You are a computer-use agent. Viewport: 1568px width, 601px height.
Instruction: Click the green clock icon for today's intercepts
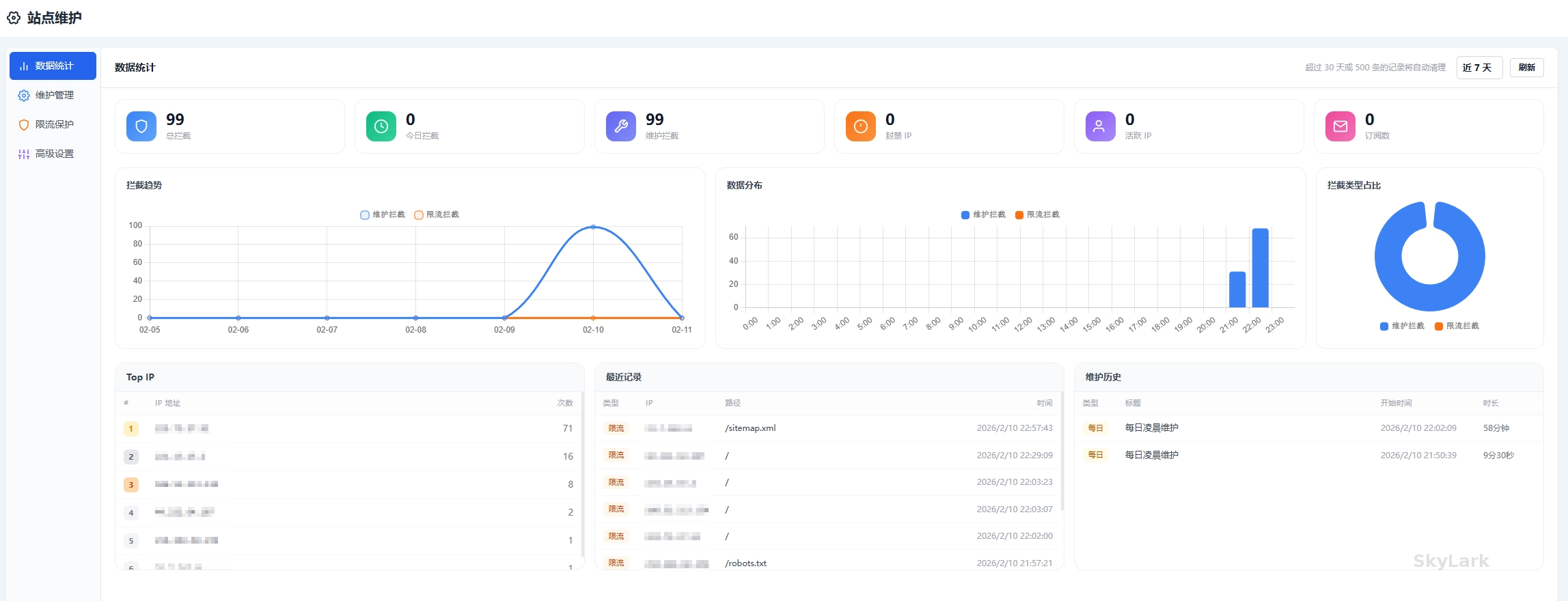pos(381,126)
